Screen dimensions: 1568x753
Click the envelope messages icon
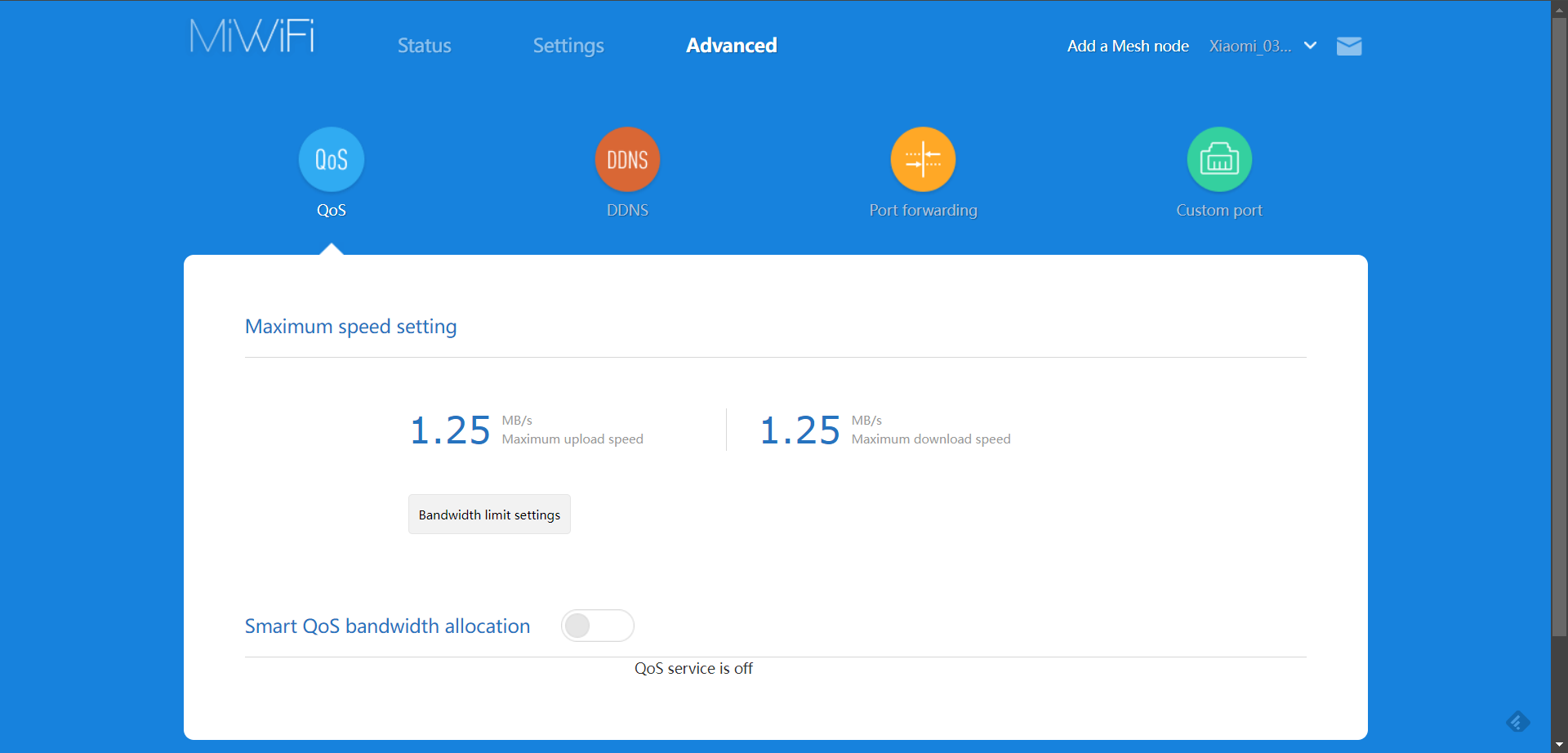pos(1348,47)
